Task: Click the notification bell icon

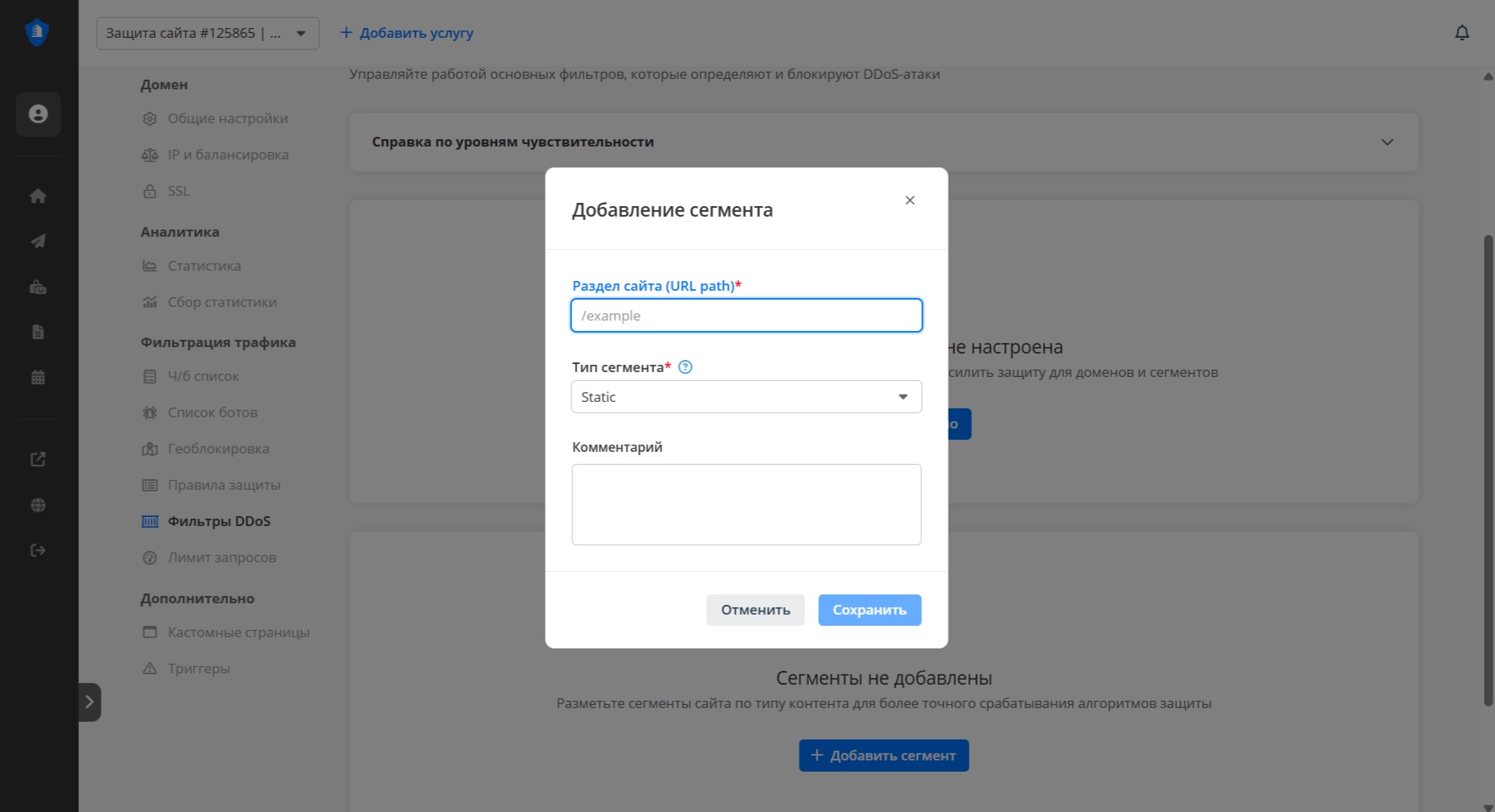Action: click(1461, 33)
